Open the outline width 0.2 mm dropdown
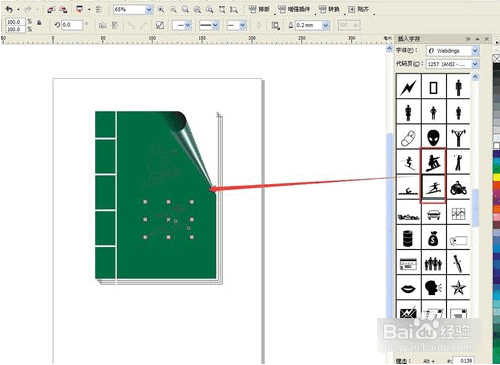 [x=326, y=25]
